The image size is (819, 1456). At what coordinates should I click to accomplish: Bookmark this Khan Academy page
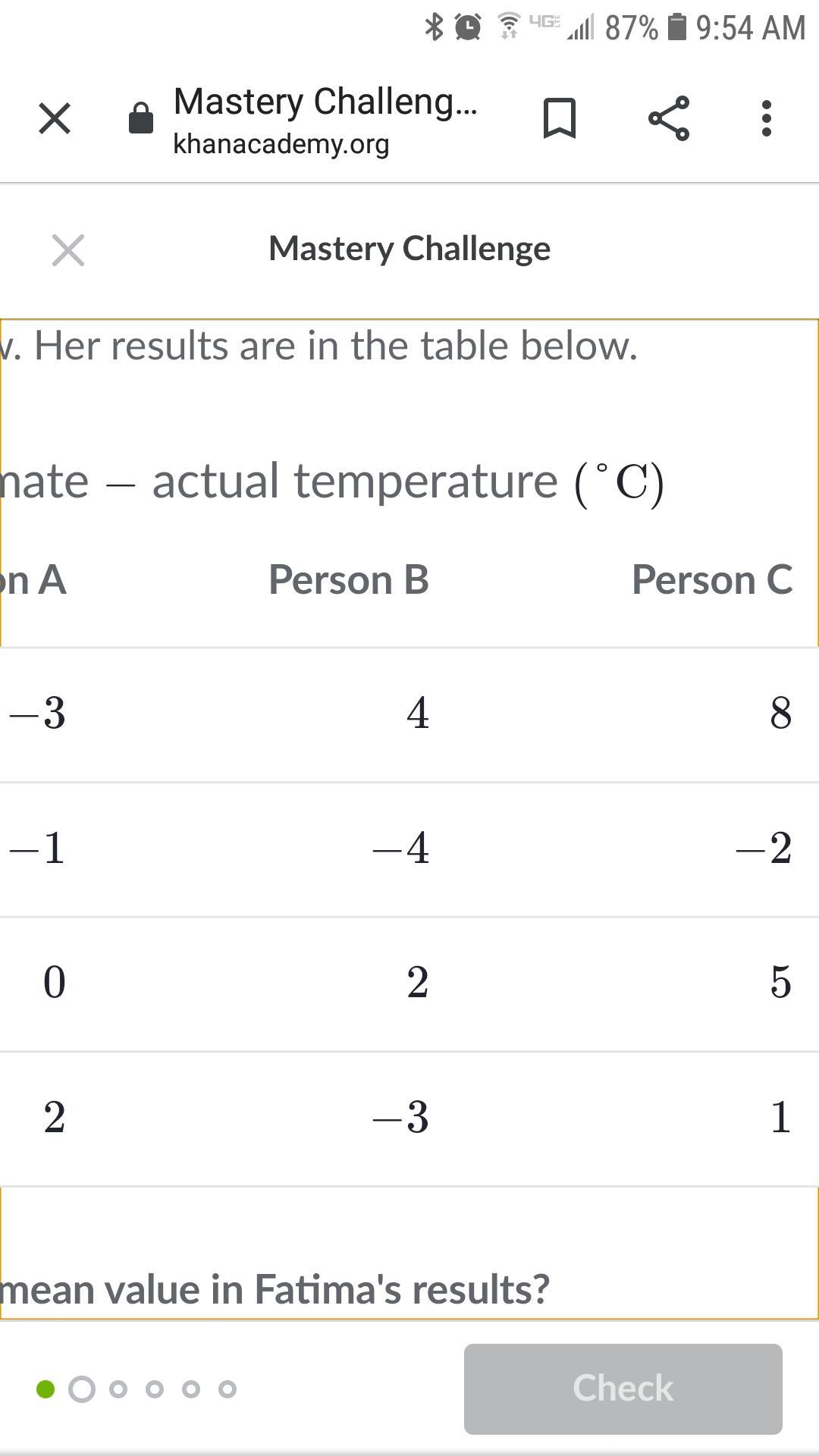coord(560,119)
